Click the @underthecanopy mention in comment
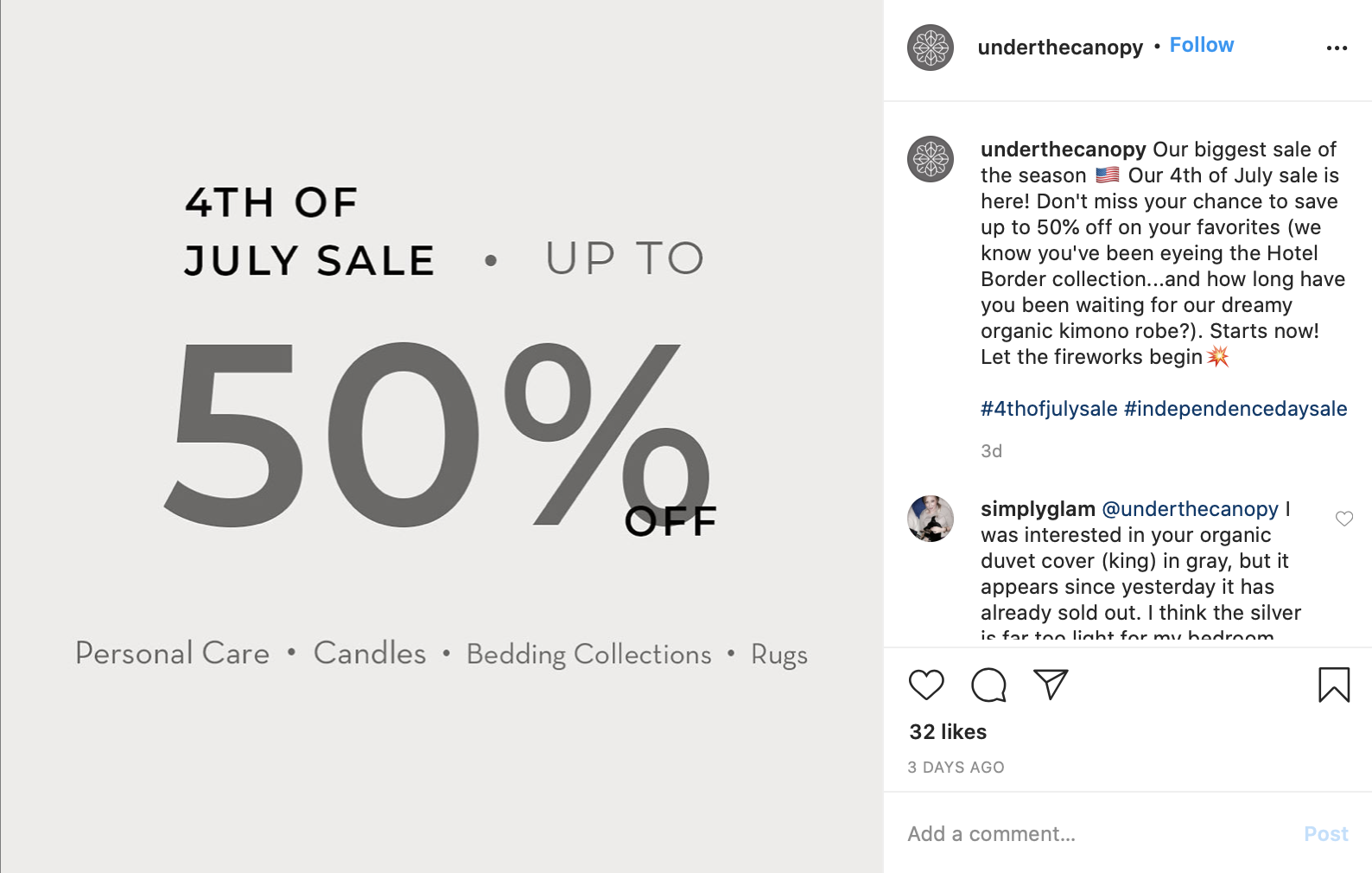 [1190, 509]
